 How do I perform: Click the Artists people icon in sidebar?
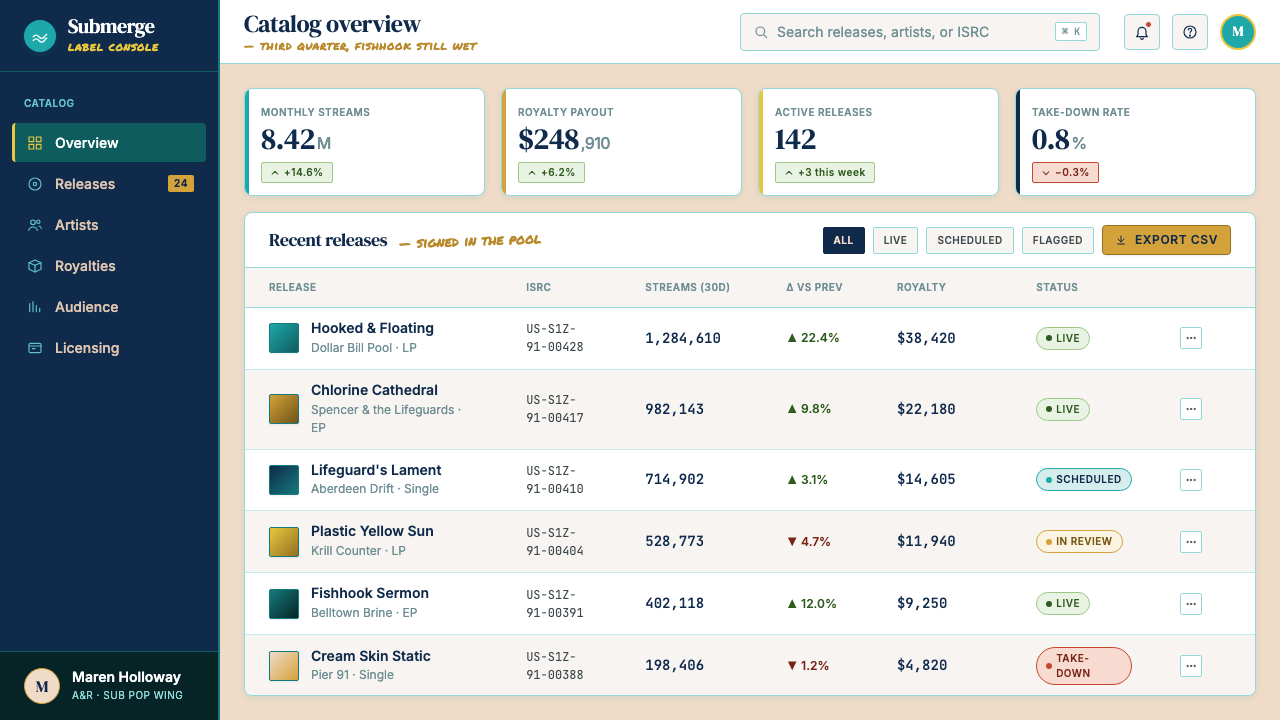click(x=35, y=225)
